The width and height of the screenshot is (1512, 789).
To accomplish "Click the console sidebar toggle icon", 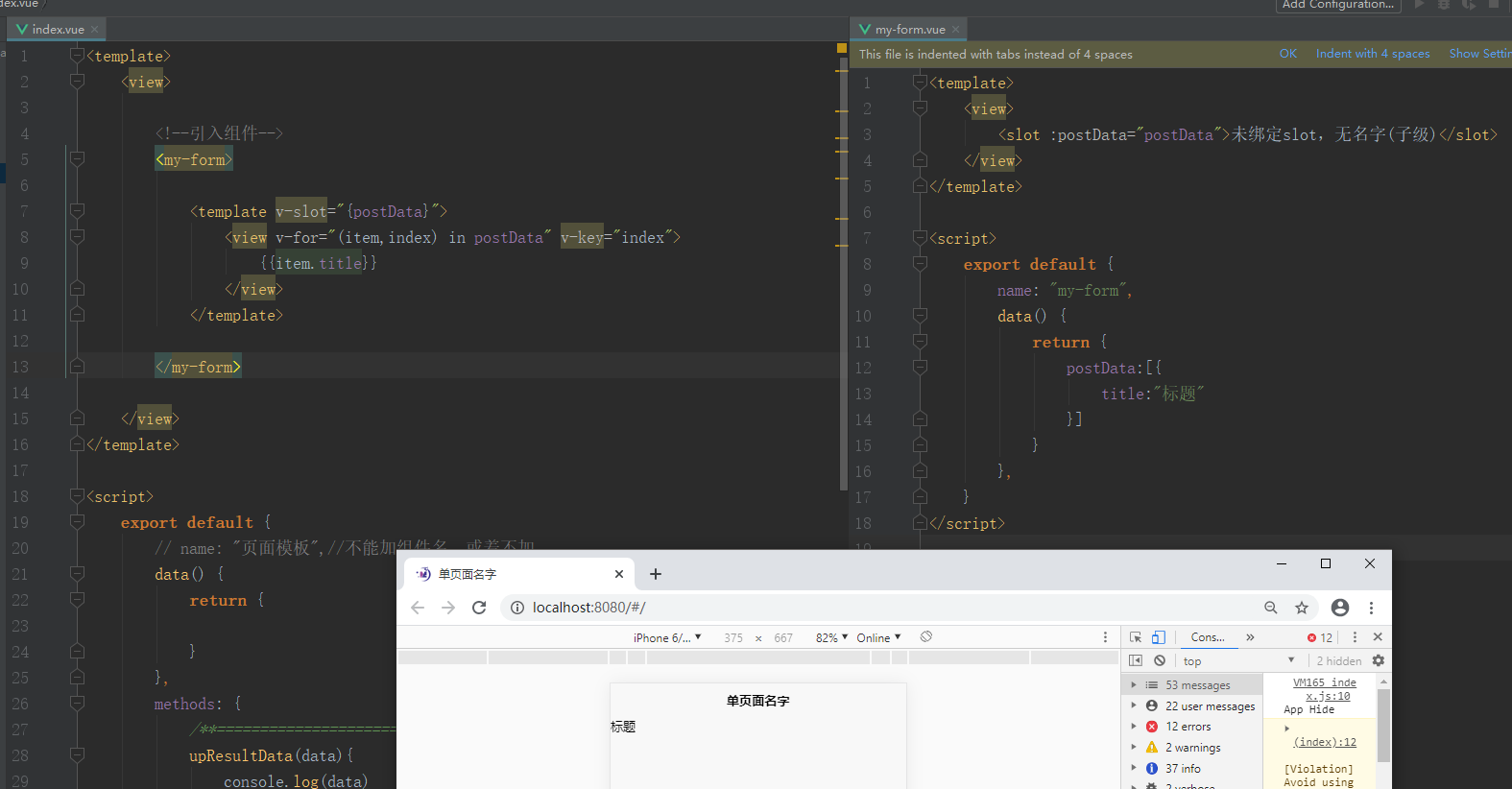I will (x=1136, y=660).
